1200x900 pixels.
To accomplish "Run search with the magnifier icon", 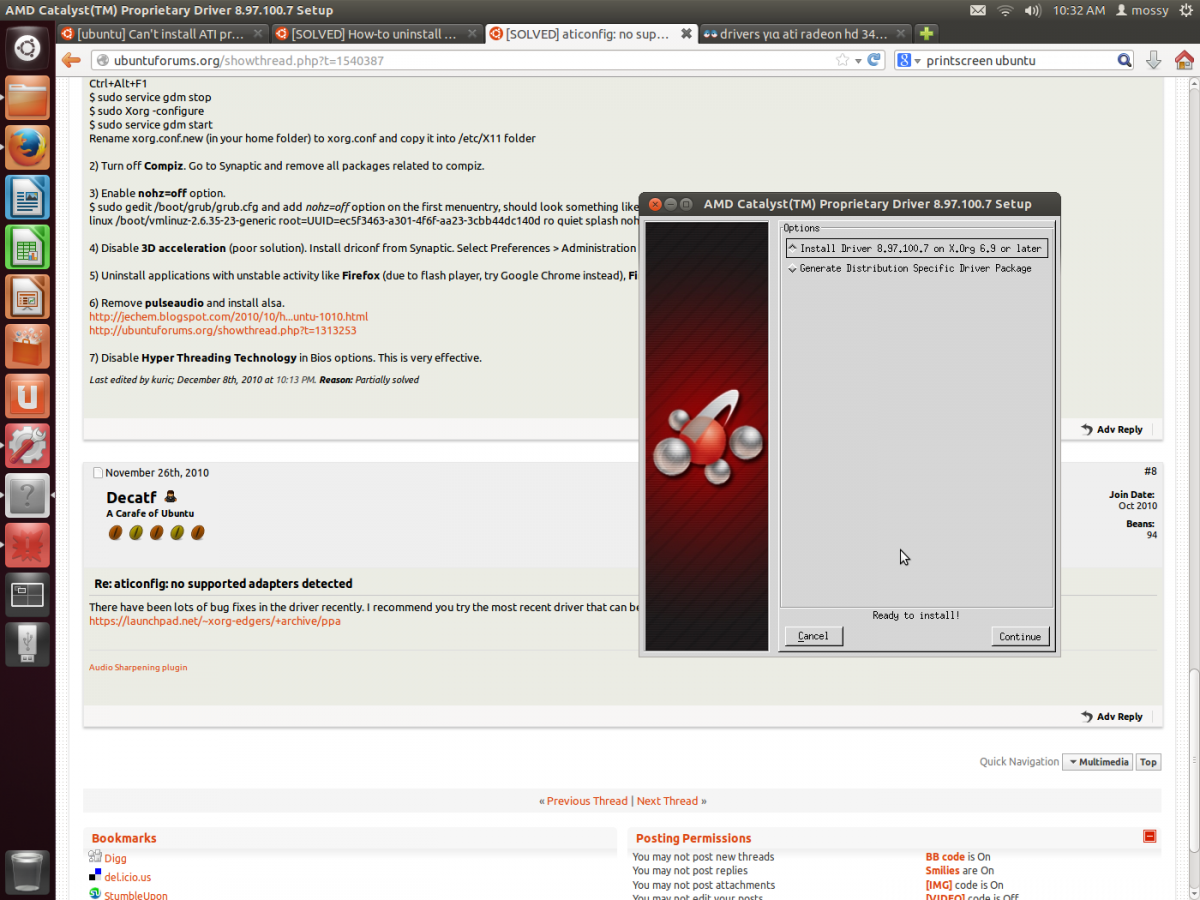I will point(1125,60).
